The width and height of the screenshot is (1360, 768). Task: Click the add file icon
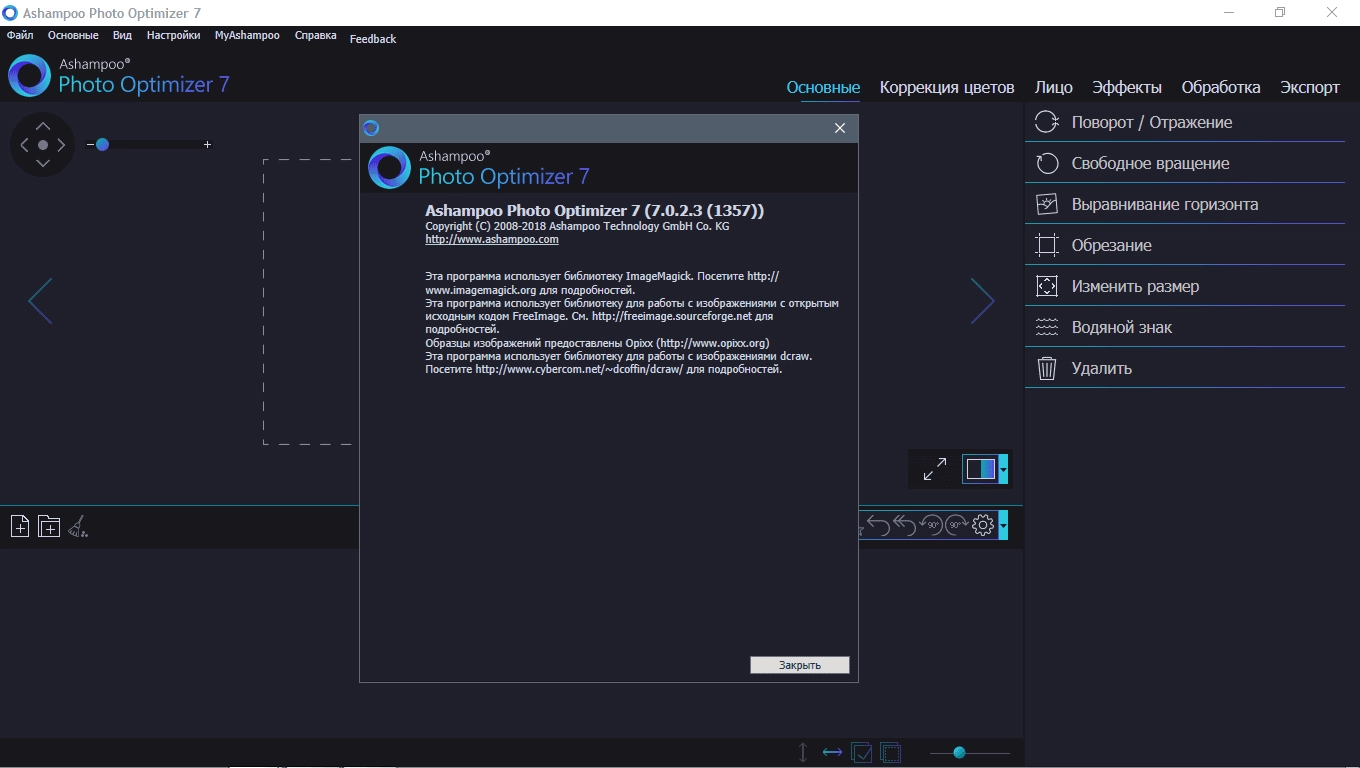[20, 526]
